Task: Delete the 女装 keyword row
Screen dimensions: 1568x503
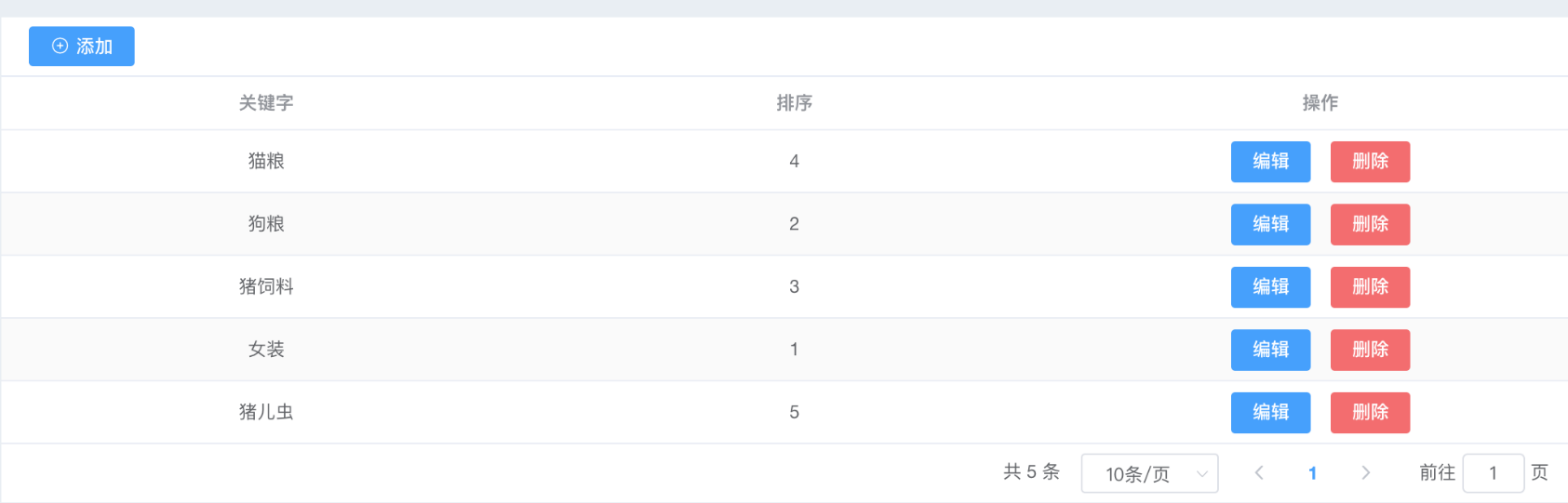Action: click(x=1370, y=350)
